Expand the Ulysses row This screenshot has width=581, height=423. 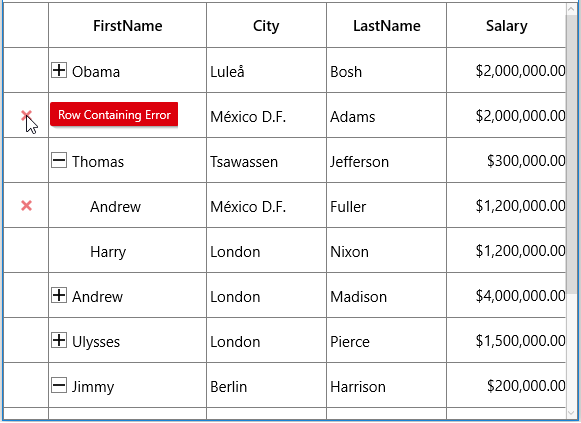[59, 340]
